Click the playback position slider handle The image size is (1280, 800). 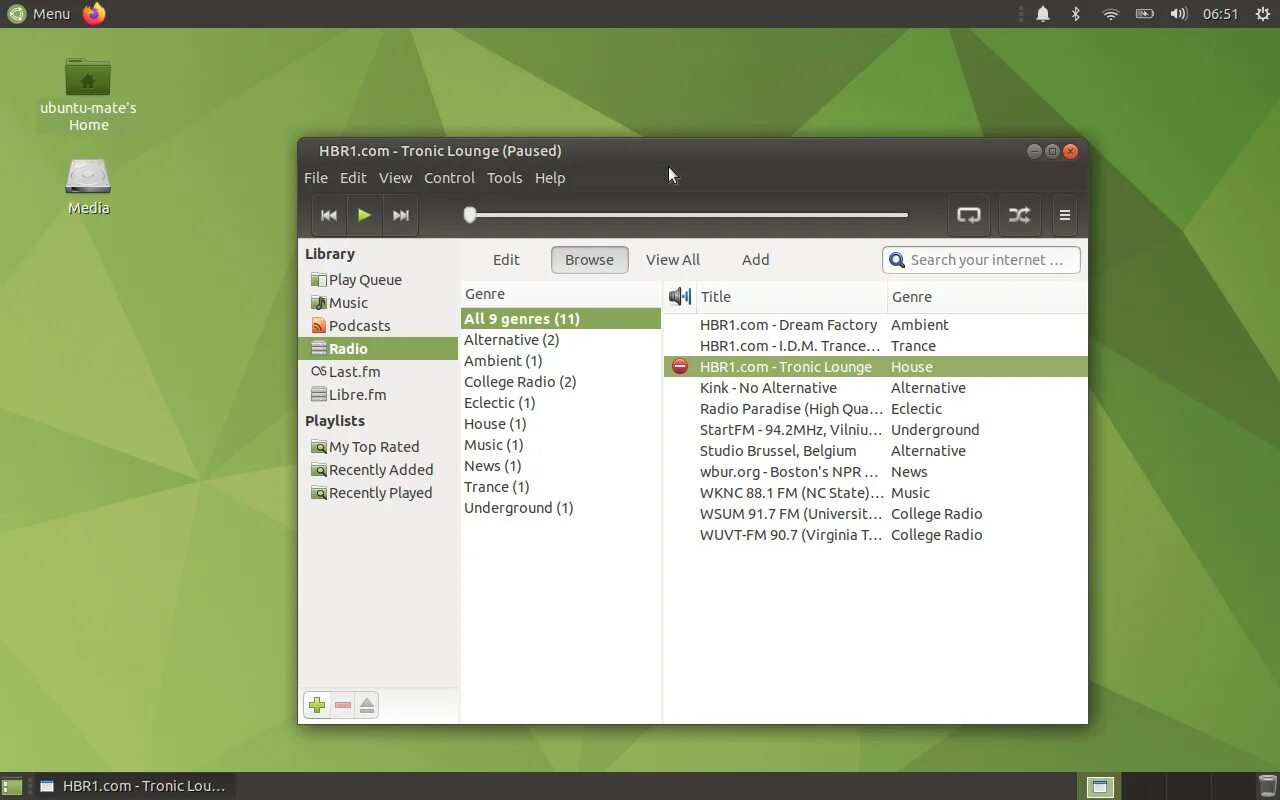point(470,214)
